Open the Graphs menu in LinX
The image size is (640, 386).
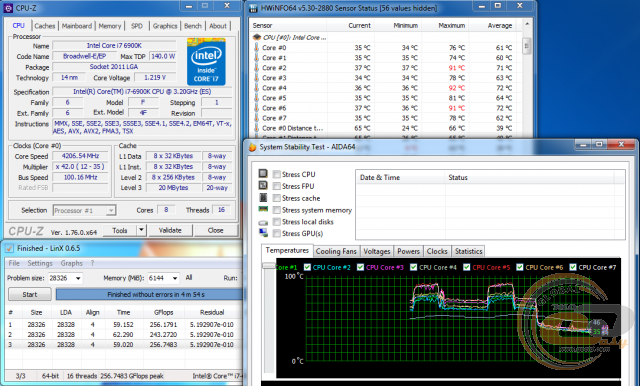[71, 263]
